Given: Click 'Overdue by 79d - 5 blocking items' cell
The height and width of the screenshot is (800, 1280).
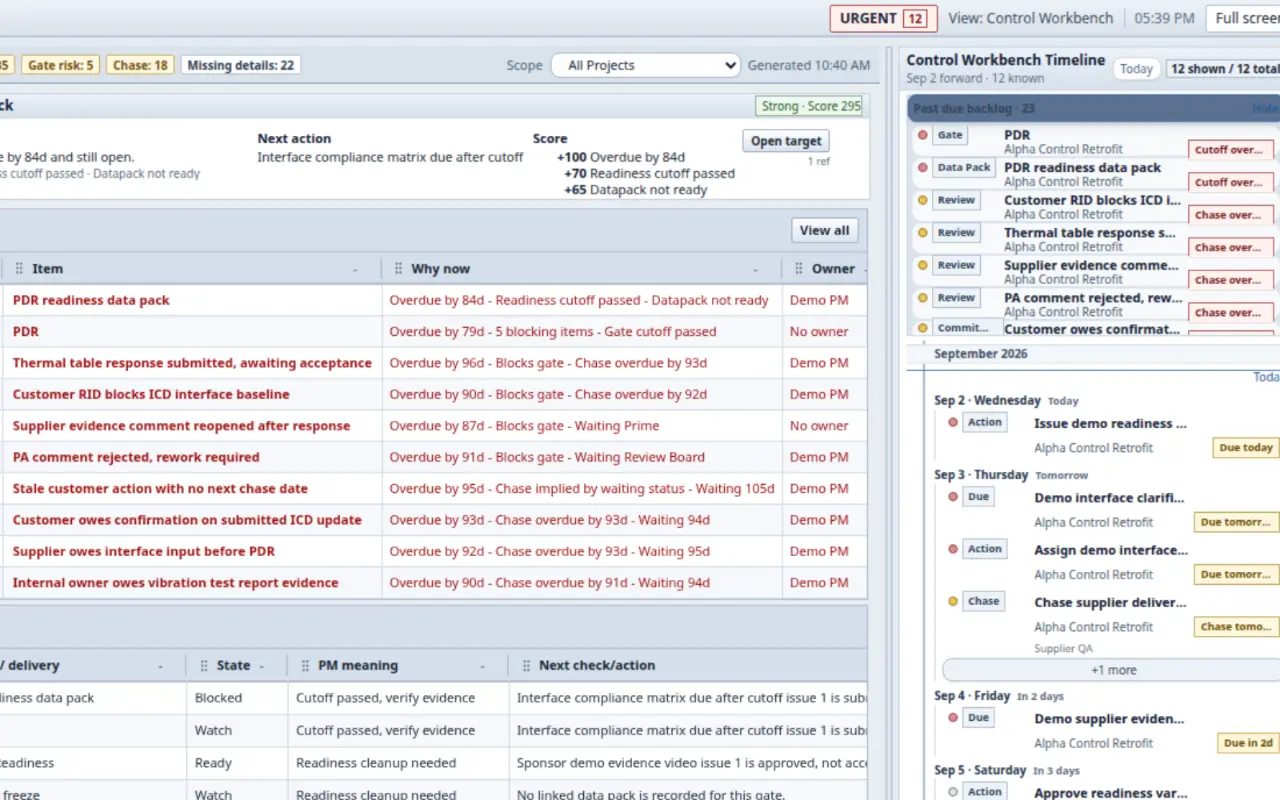Looking at the screenshot, I should coord(582,331).
